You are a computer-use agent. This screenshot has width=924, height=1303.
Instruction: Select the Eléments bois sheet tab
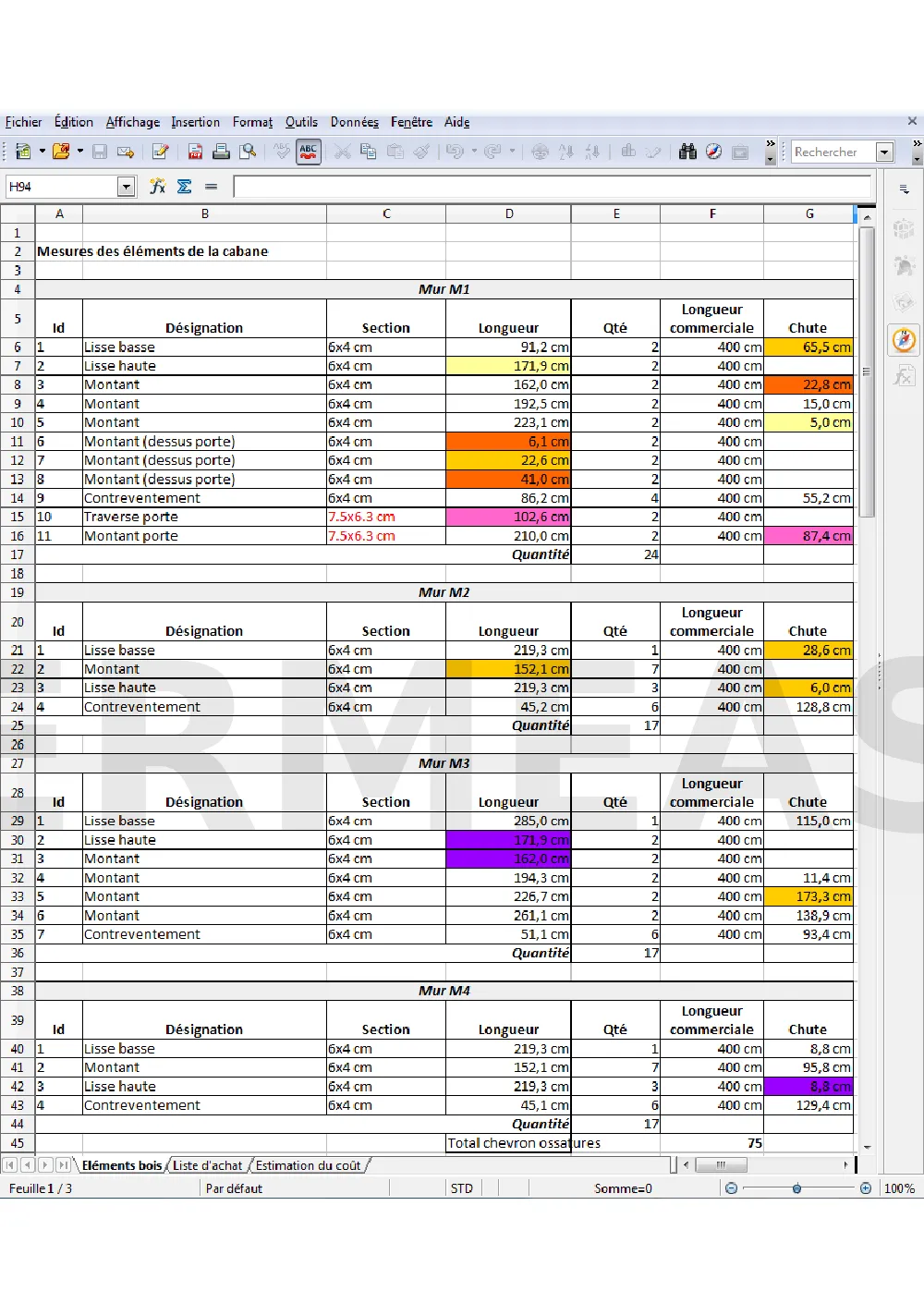[121, 1165]
